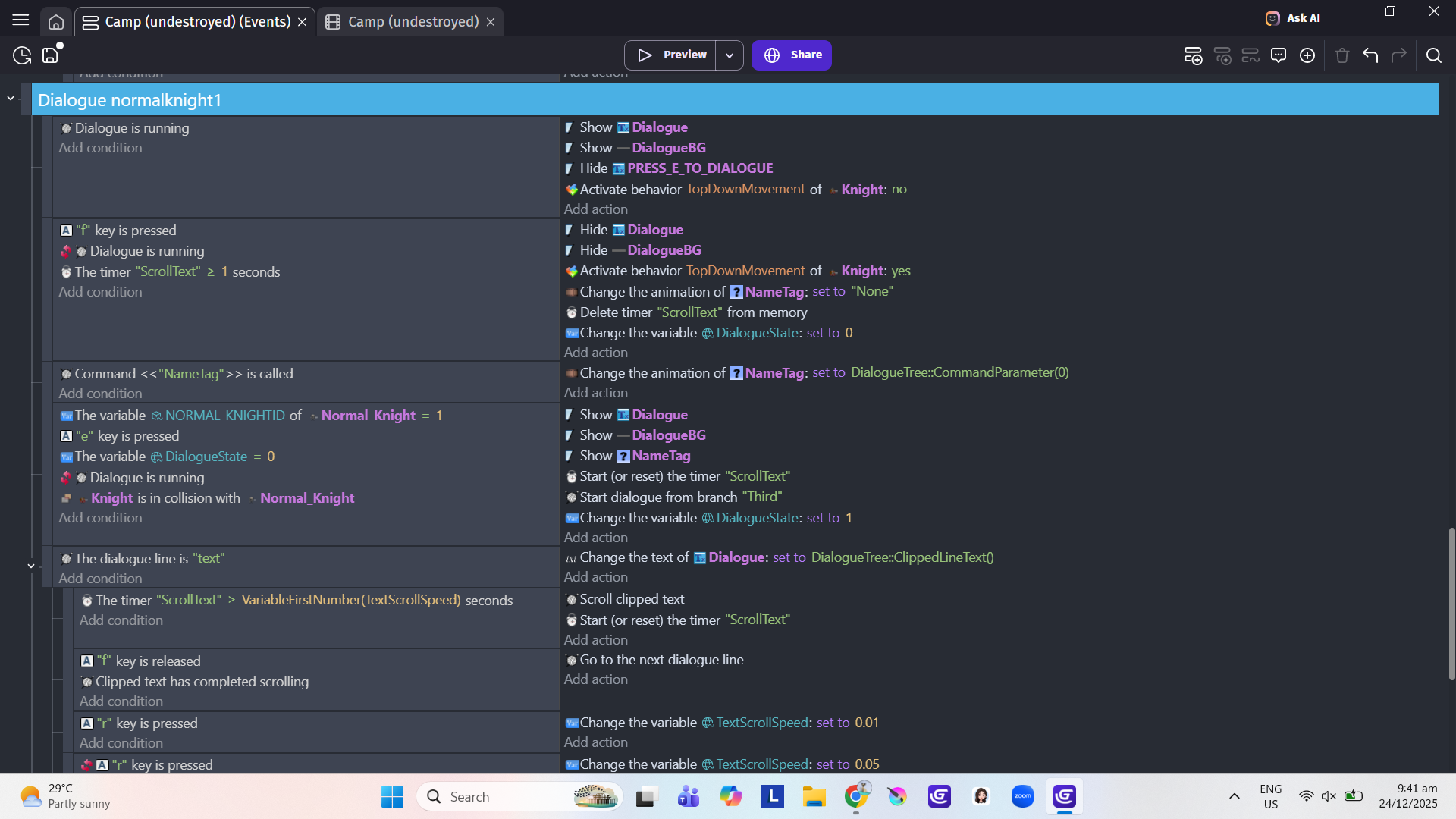Select the Camp (undestroyed) (Events) tab
Screen dimensions: 1456x819
197,22
